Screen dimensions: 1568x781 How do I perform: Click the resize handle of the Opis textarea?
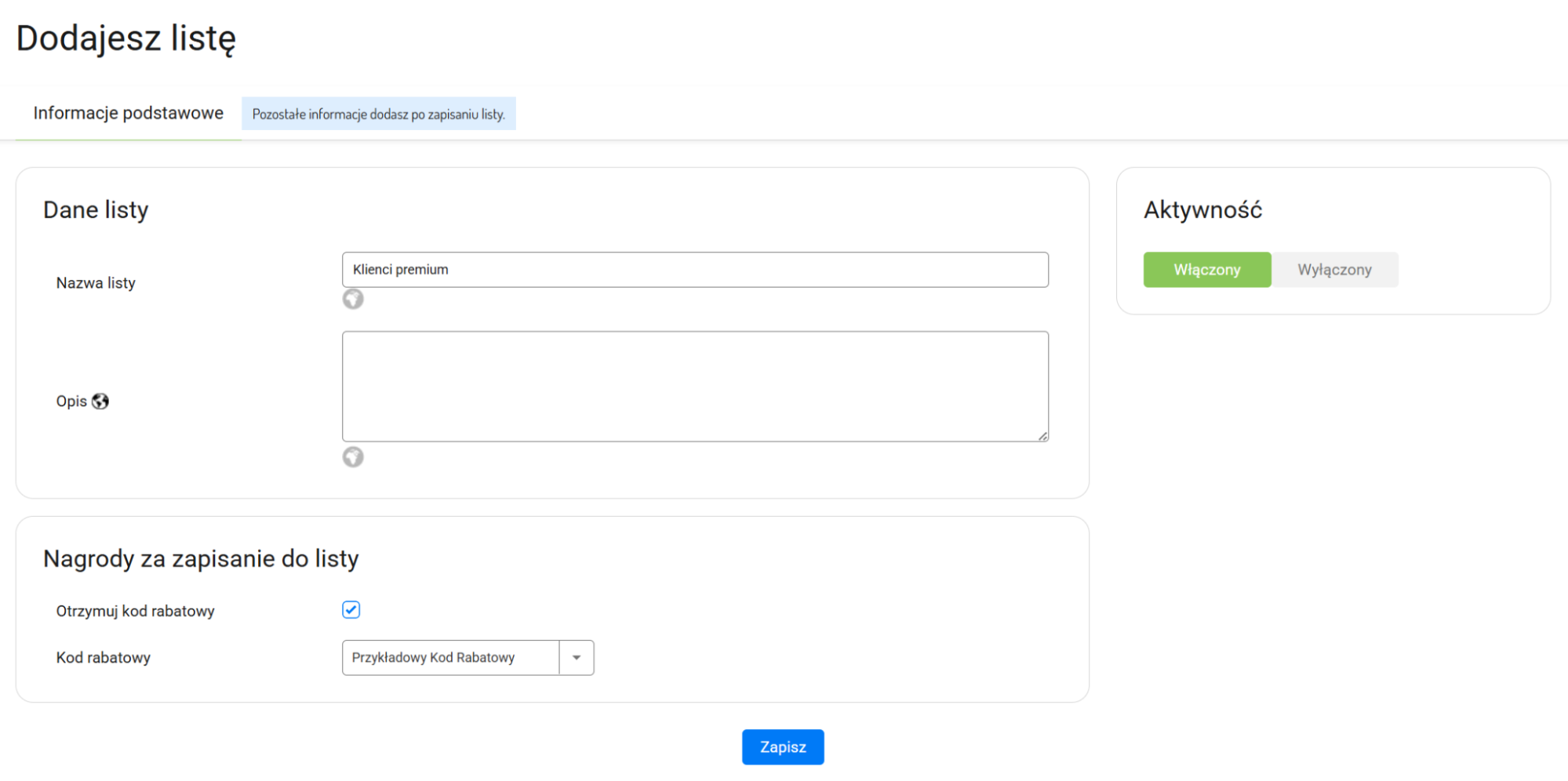(1042, 436)
